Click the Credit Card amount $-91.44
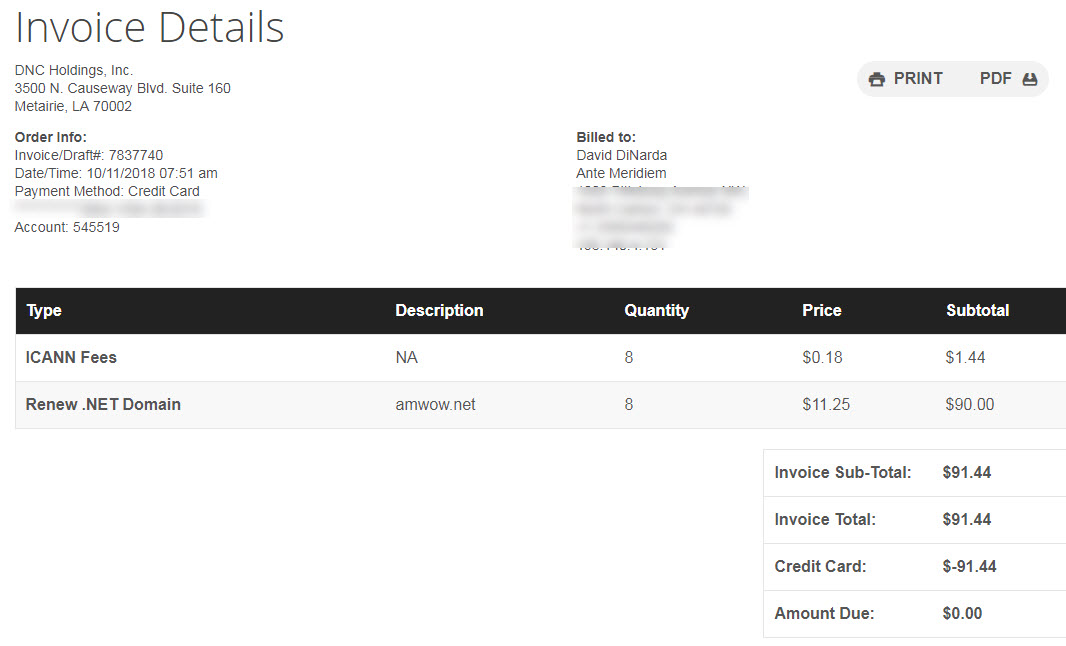 pyautogui.click(x=969, y=567)
